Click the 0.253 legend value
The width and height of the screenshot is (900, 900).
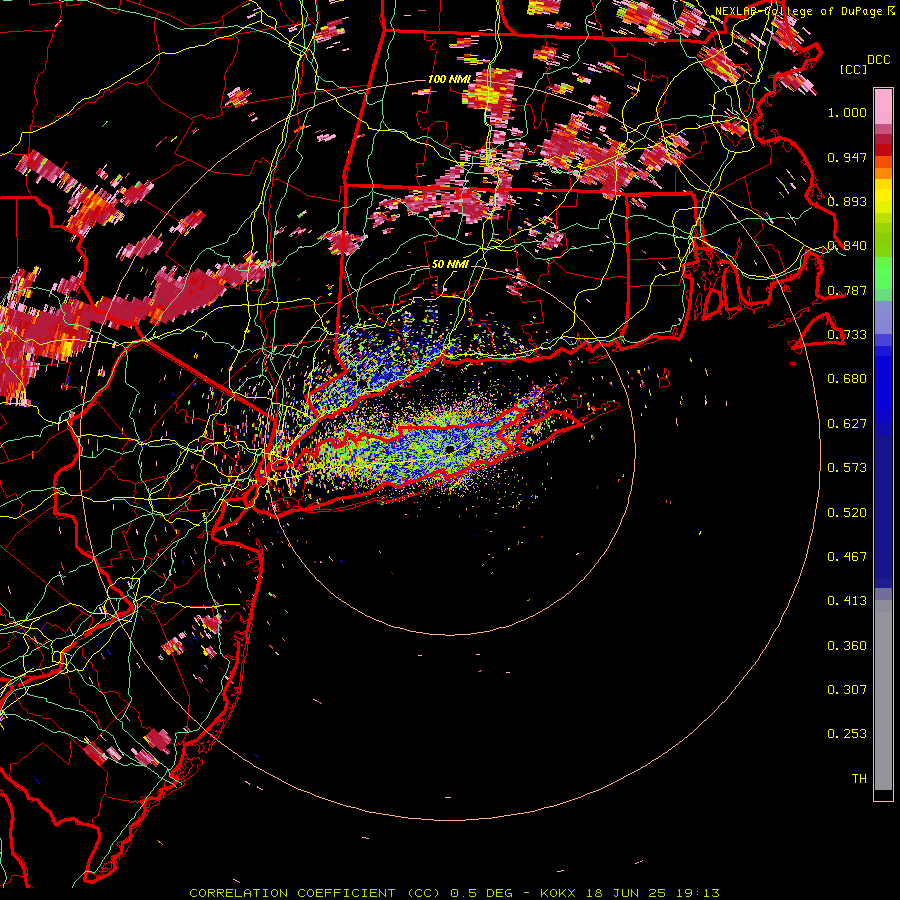tap(847, 734)
